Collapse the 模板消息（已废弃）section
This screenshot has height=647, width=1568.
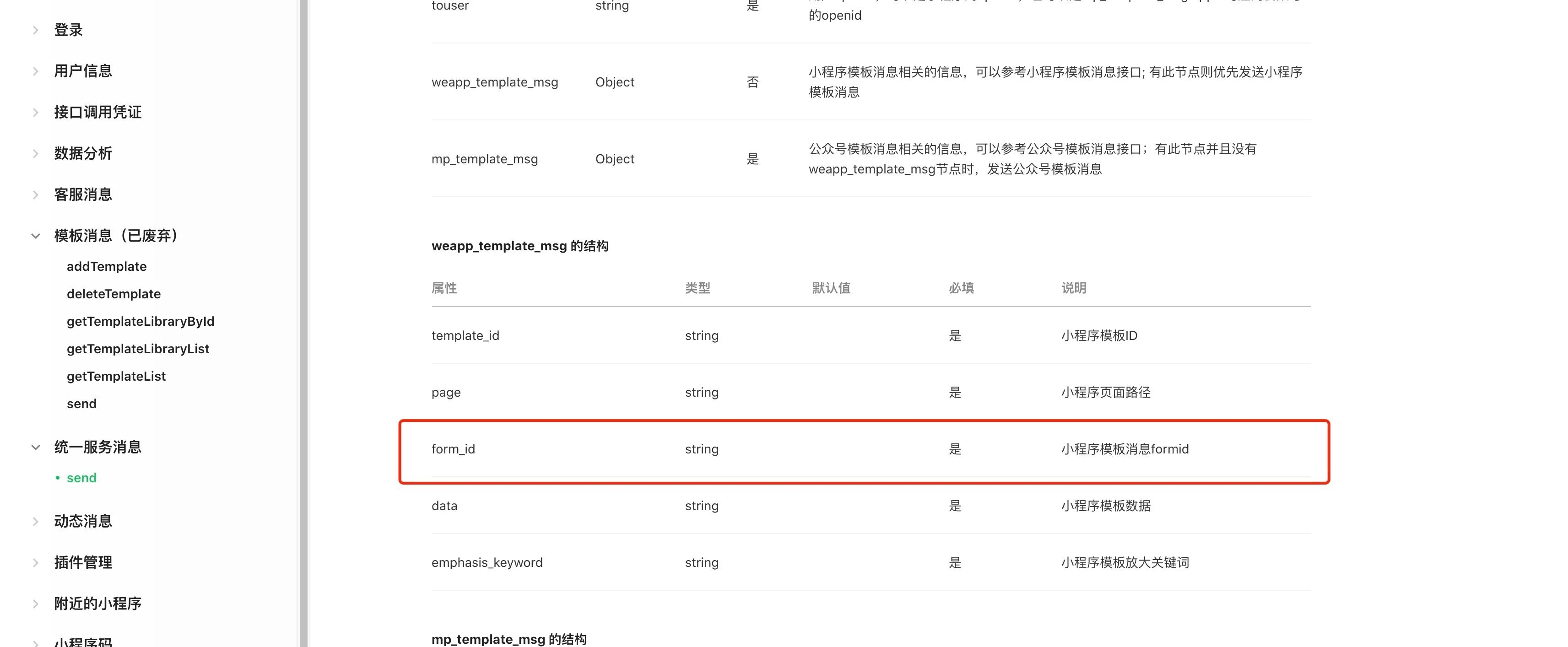coord(35,236)
